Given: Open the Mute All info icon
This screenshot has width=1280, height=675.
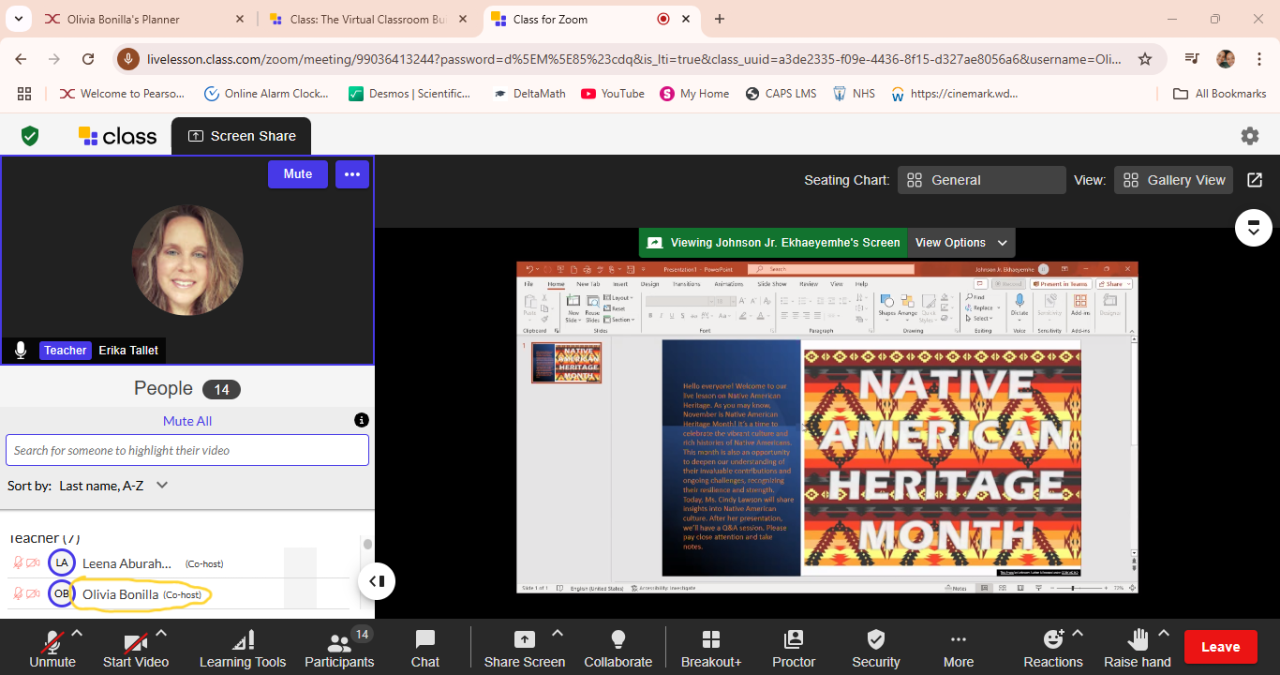Looking at the screenshot, I should coord(362,420).
